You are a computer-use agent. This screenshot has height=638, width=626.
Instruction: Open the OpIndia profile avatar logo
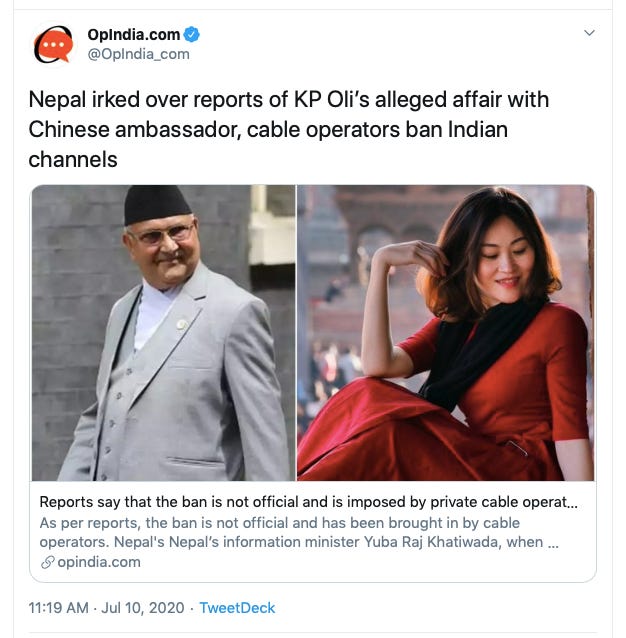coord(53,44)
